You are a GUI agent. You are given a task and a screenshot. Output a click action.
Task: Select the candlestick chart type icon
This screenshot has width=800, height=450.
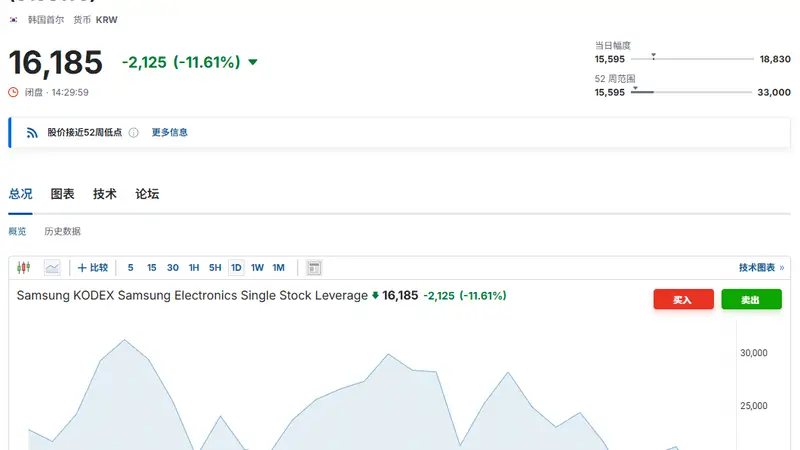[23, 267]
